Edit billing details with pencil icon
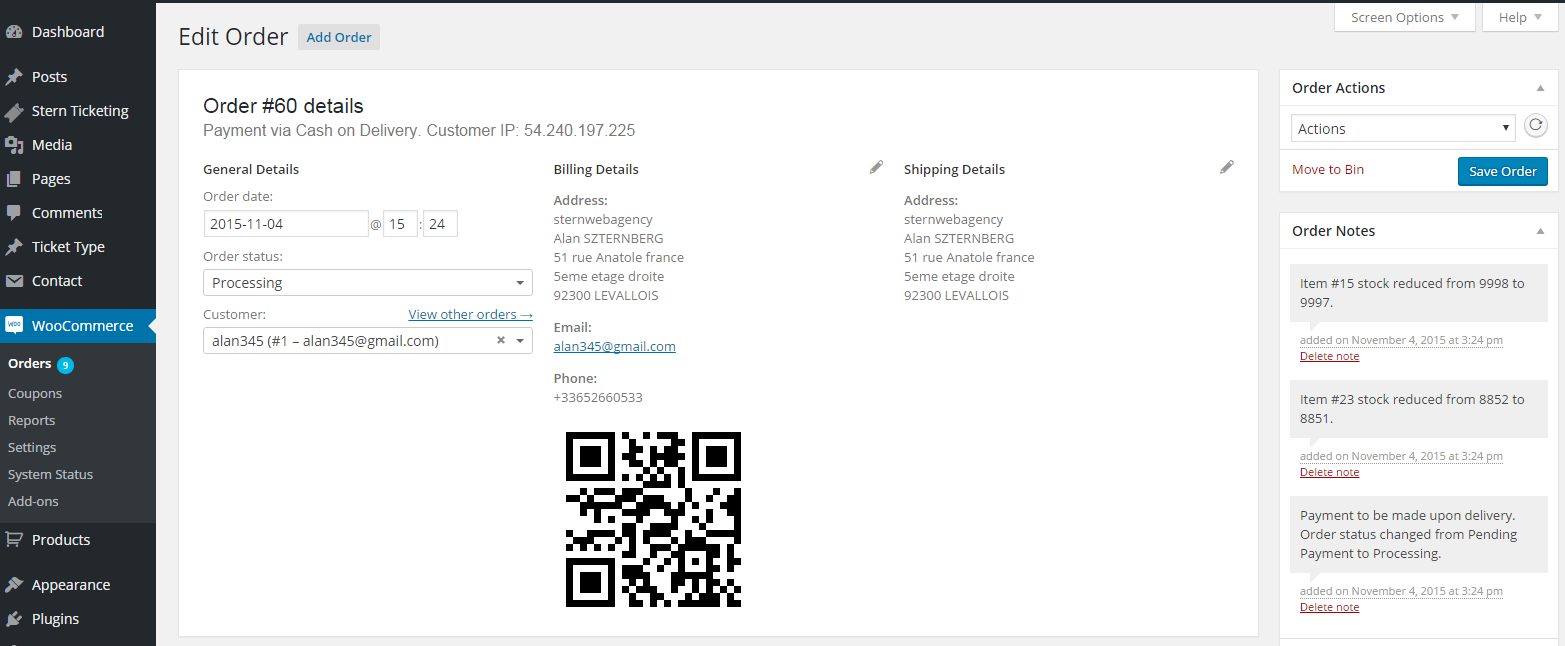This screenshot has width=1565, height=646. pyautogui.click(x=876, y=168)
